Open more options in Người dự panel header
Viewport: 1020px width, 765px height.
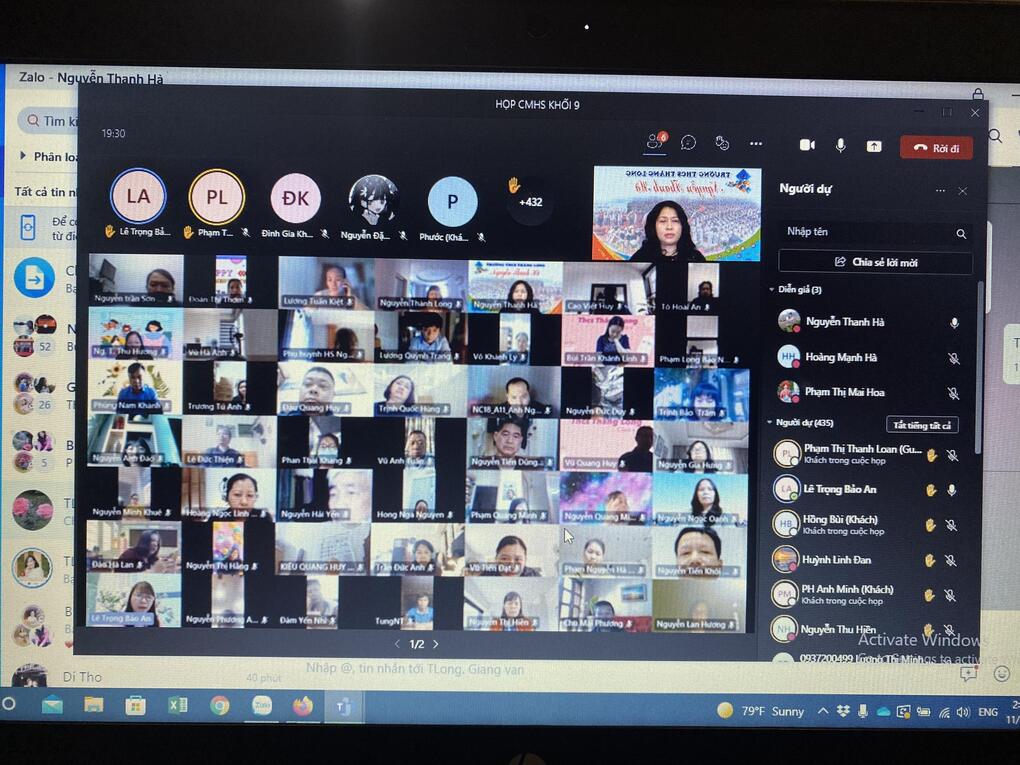pyautogui.click(x=940, y=191)
